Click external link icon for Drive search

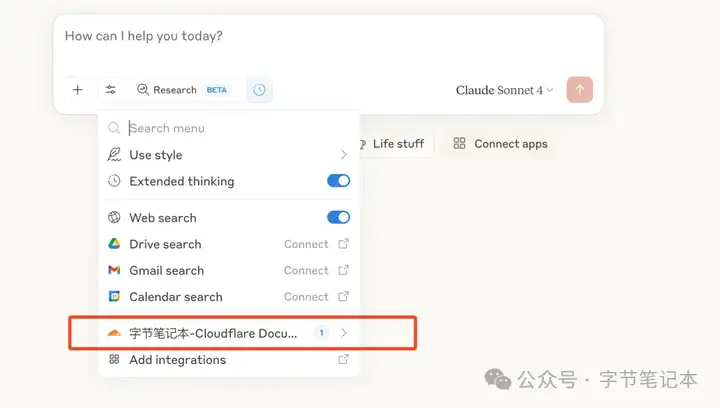pyautogui.click(x=343, y=244)
